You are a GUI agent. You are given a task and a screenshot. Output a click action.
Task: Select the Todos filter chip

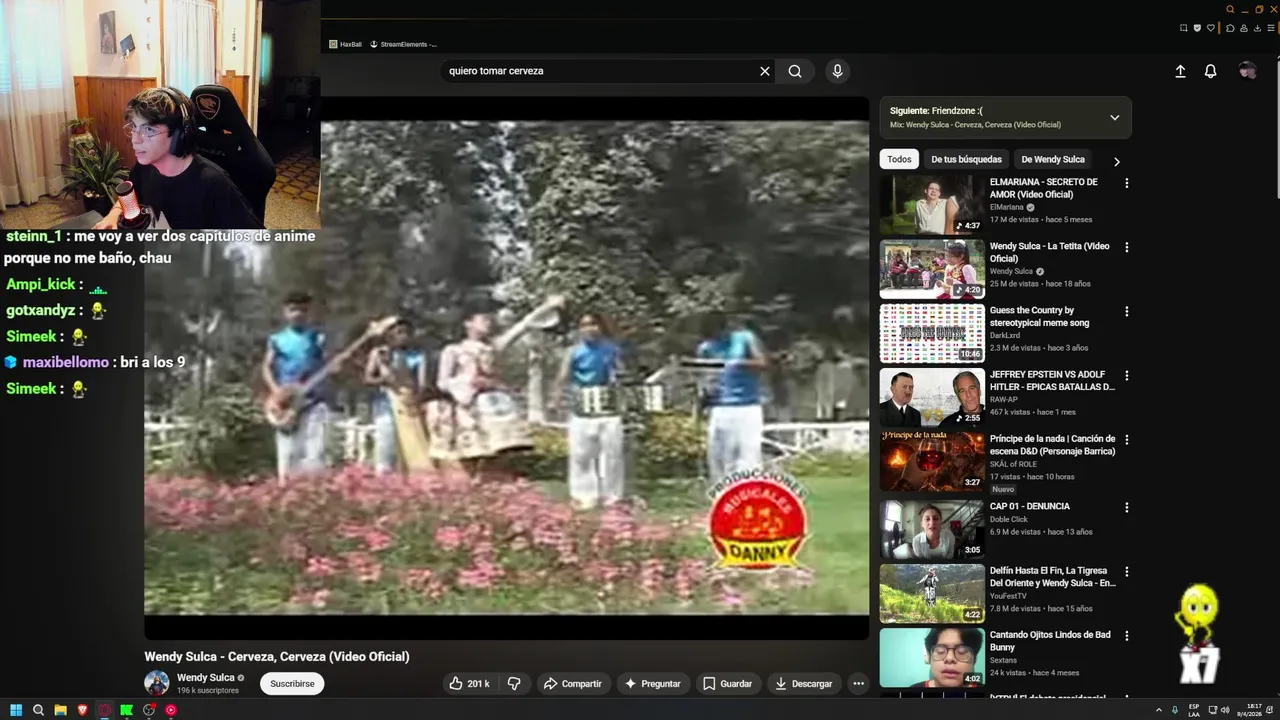899,159
